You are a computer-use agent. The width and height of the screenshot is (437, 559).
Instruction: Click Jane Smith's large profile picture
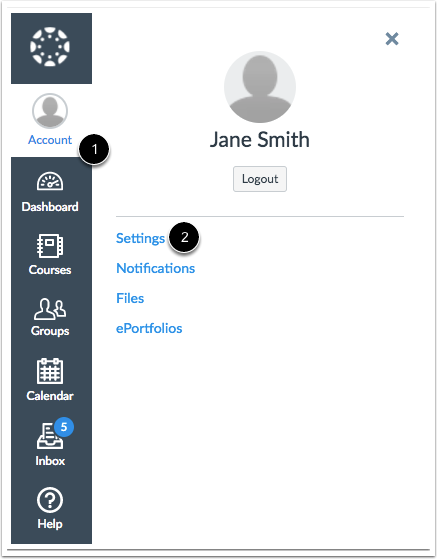[x=260, y=87]
